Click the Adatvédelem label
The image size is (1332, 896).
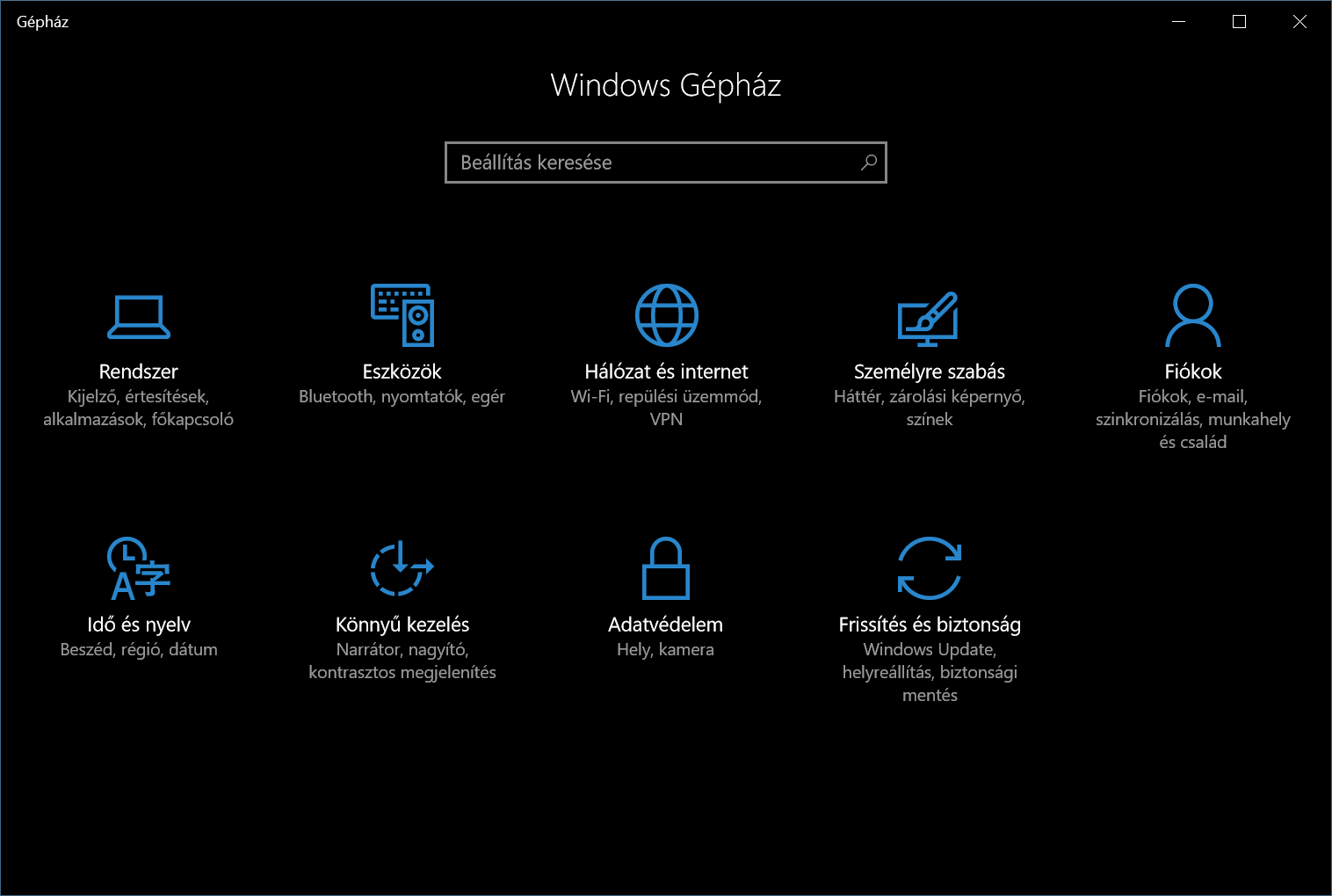click(x=666, y=625)
